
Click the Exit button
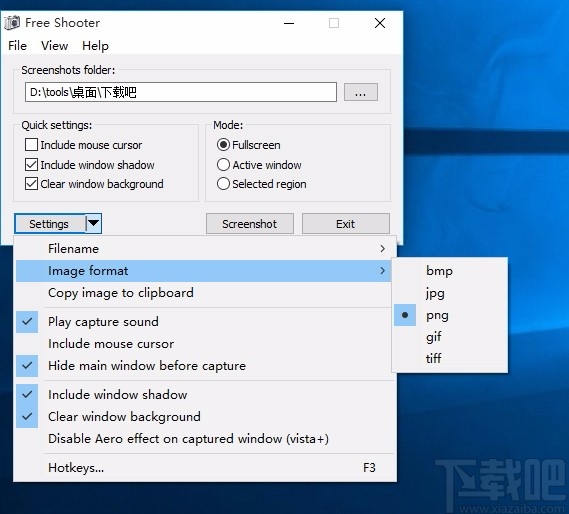[x=345, y=224]
